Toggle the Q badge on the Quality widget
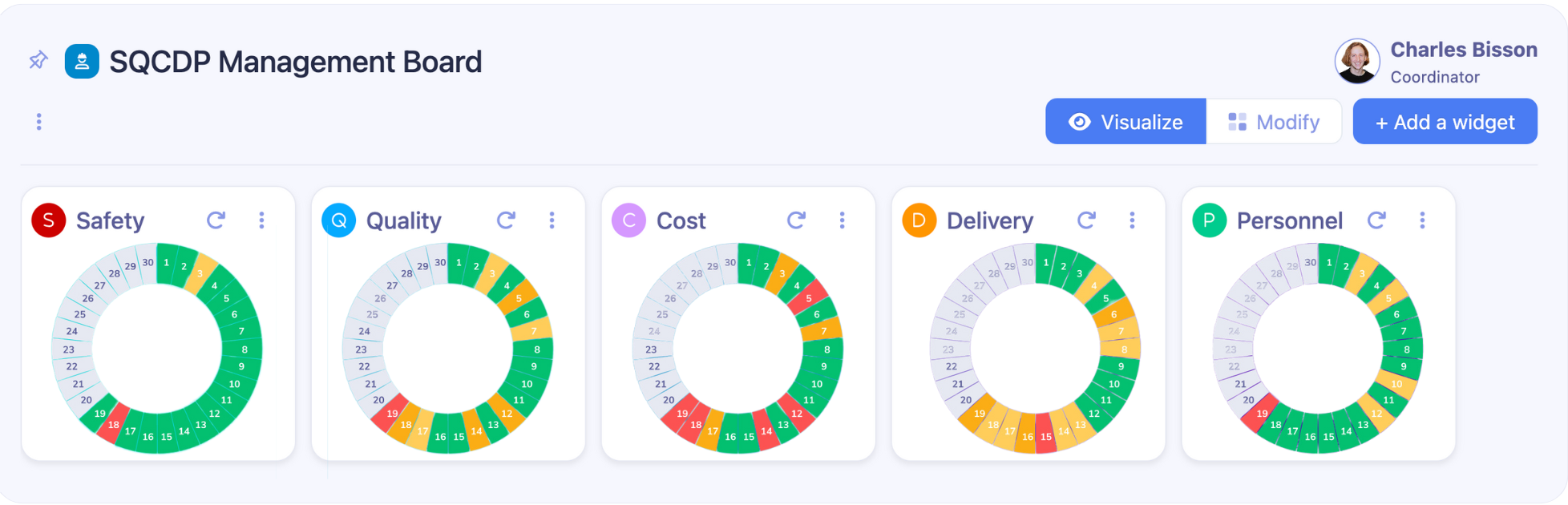This screenshot has height=505, width=1568. pyautogui.click(x=338, y=220)
